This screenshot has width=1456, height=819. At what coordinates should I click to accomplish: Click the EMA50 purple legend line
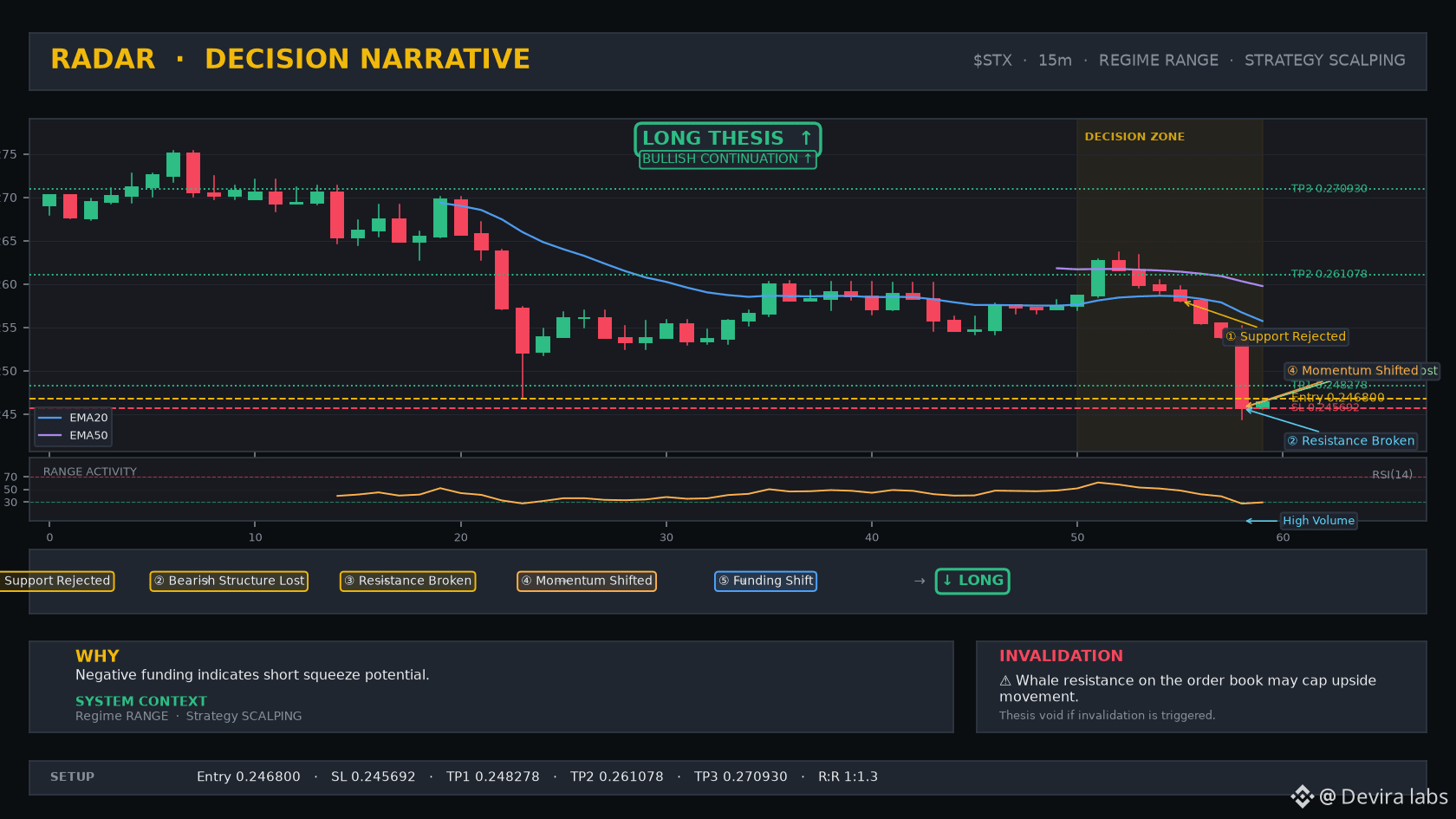coord(50,435)
